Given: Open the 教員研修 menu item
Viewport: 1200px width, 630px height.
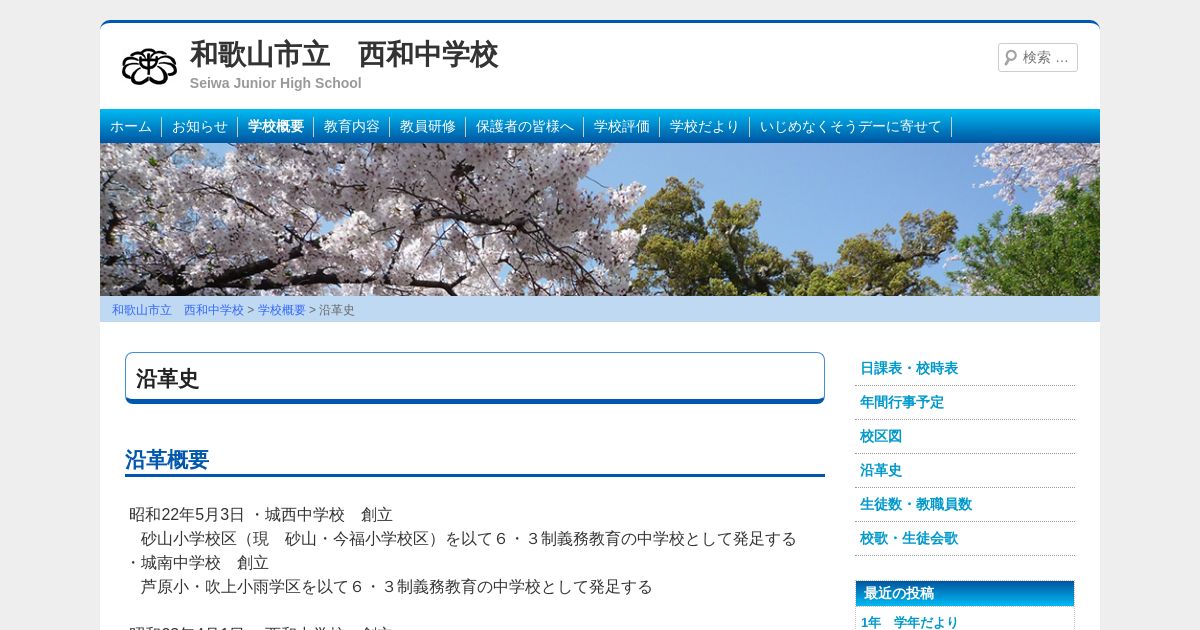Looking at the screenshot, I should [428, 126].
